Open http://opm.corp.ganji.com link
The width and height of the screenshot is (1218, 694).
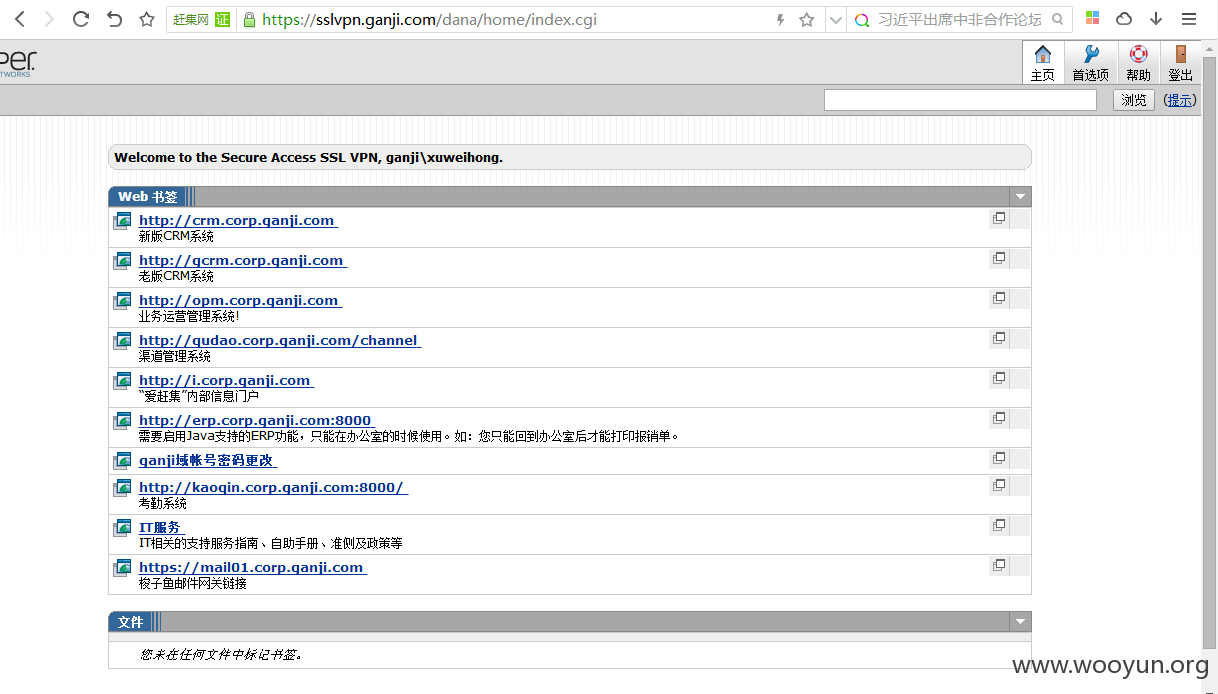tap(240, 300)
